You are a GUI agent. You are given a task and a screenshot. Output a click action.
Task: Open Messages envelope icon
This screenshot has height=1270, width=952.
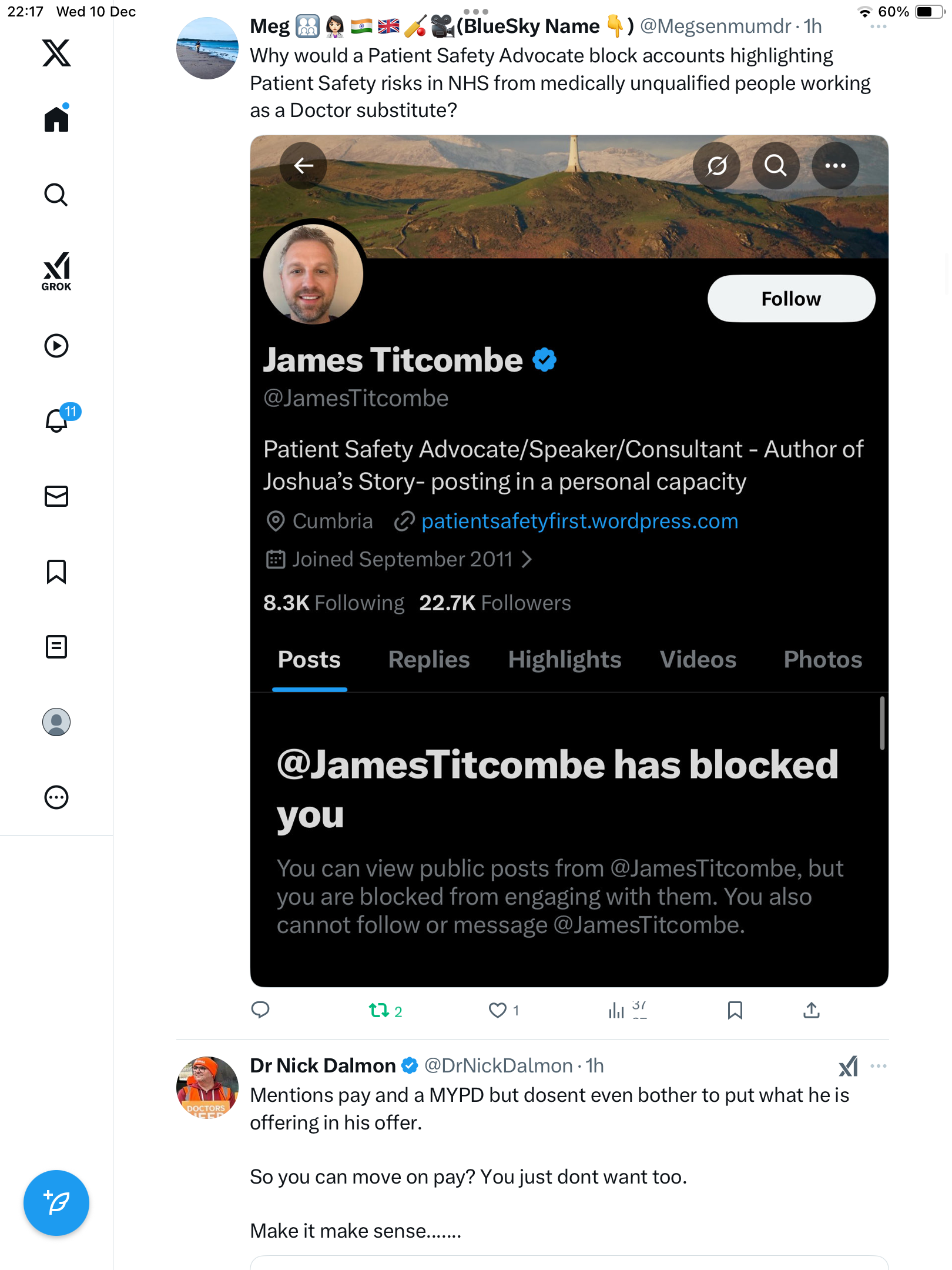pos(56,496)
